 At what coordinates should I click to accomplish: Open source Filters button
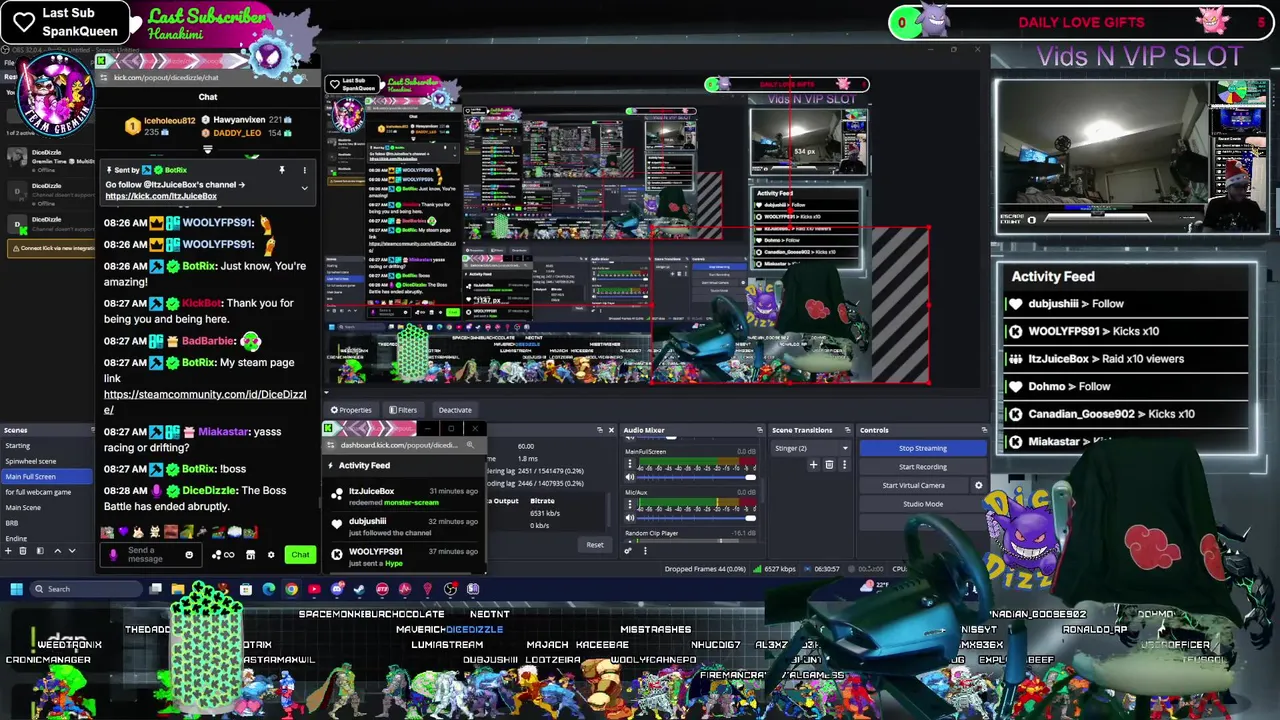click(404, 410)
